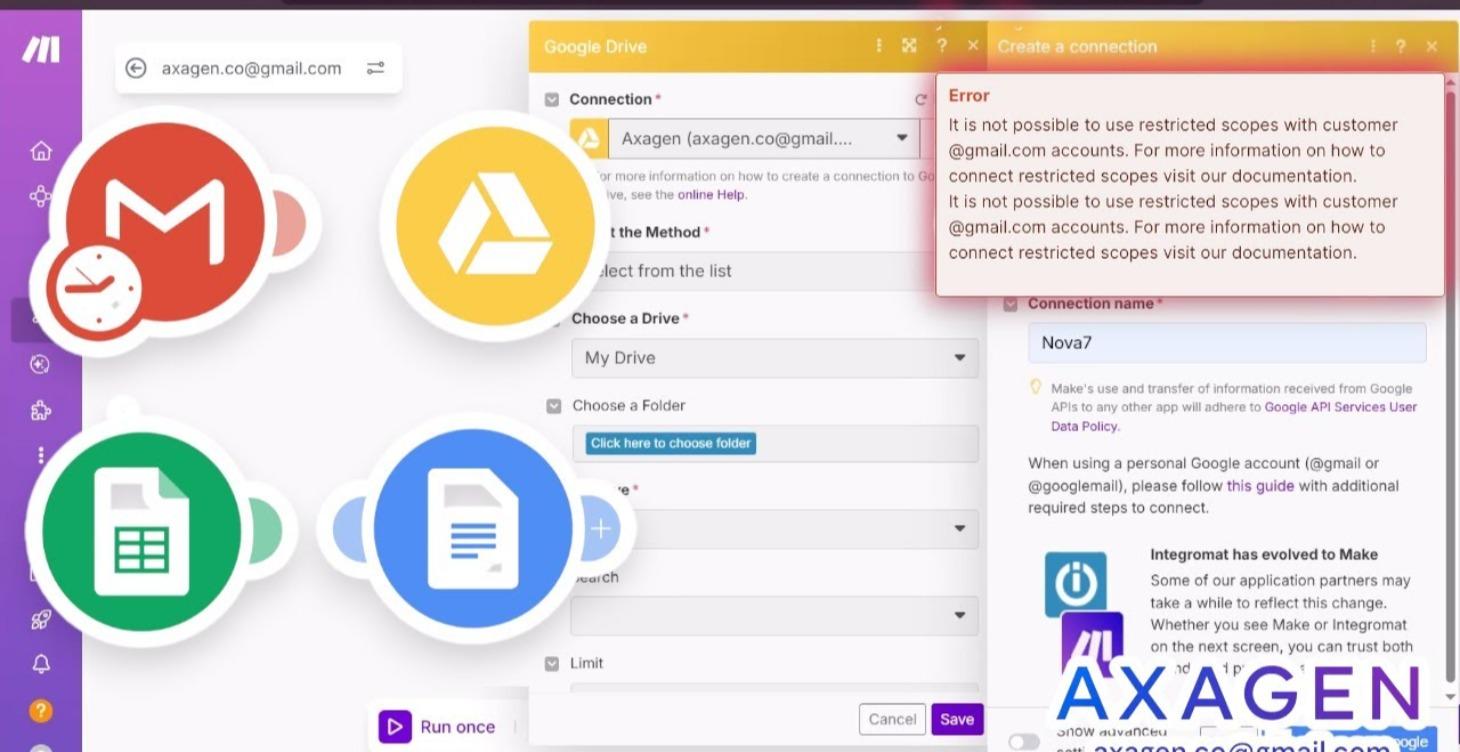Viewport: 1460px width, 752px height.
Task: Click the Cancel button
Action: (x=892, y=719)
